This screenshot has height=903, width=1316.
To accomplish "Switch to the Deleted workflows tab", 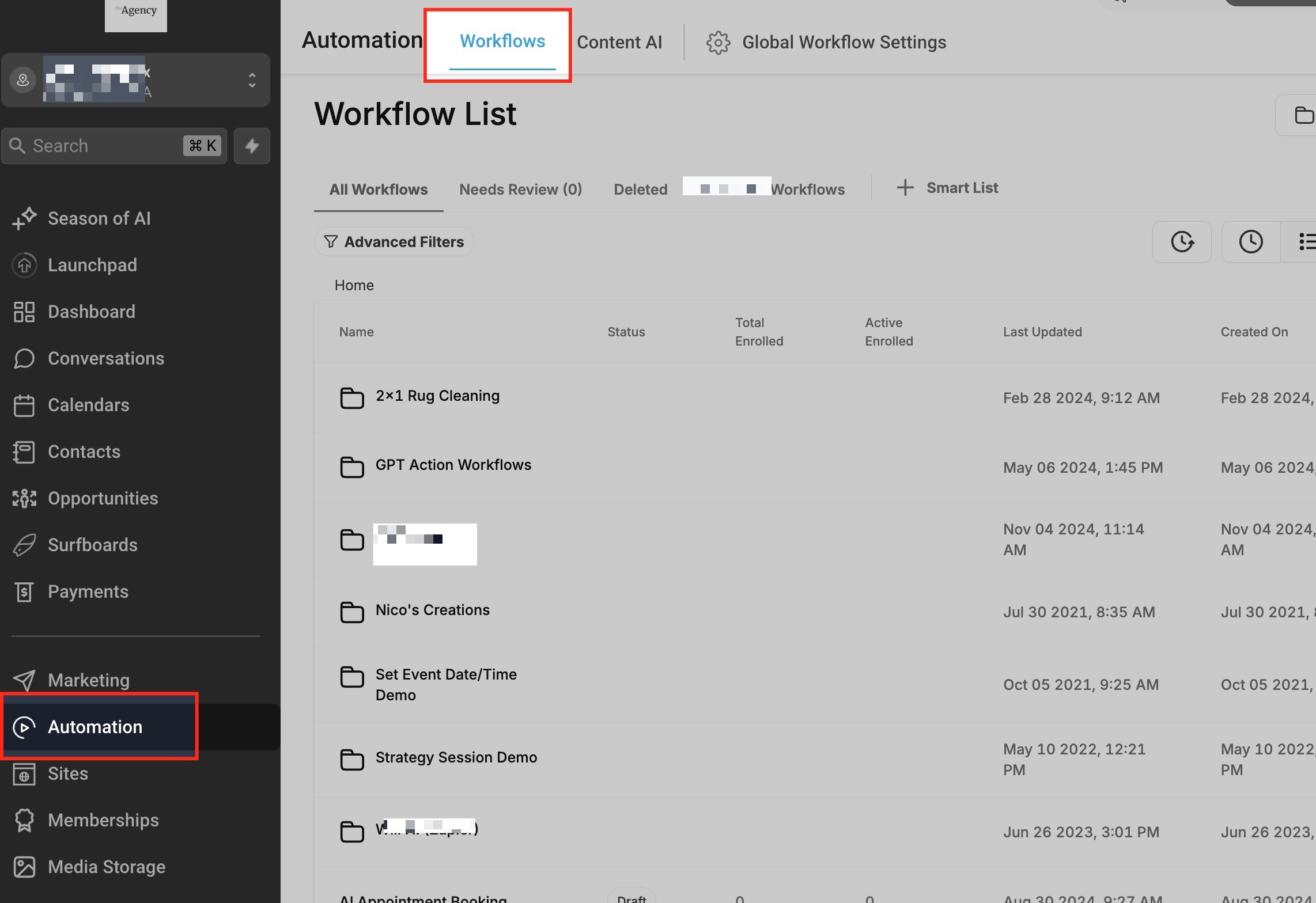I will coord(640,189).
